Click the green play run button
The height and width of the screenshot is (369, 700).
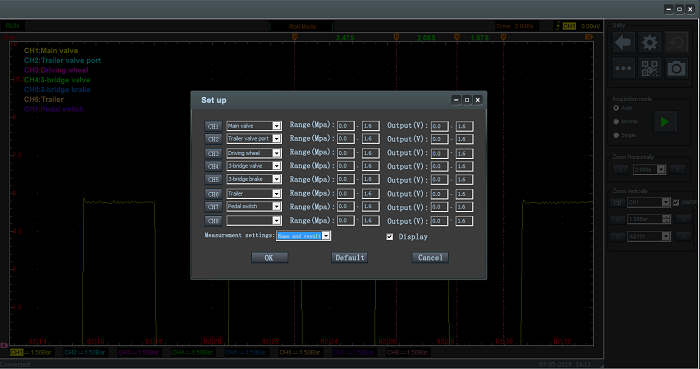pos(665,122)
